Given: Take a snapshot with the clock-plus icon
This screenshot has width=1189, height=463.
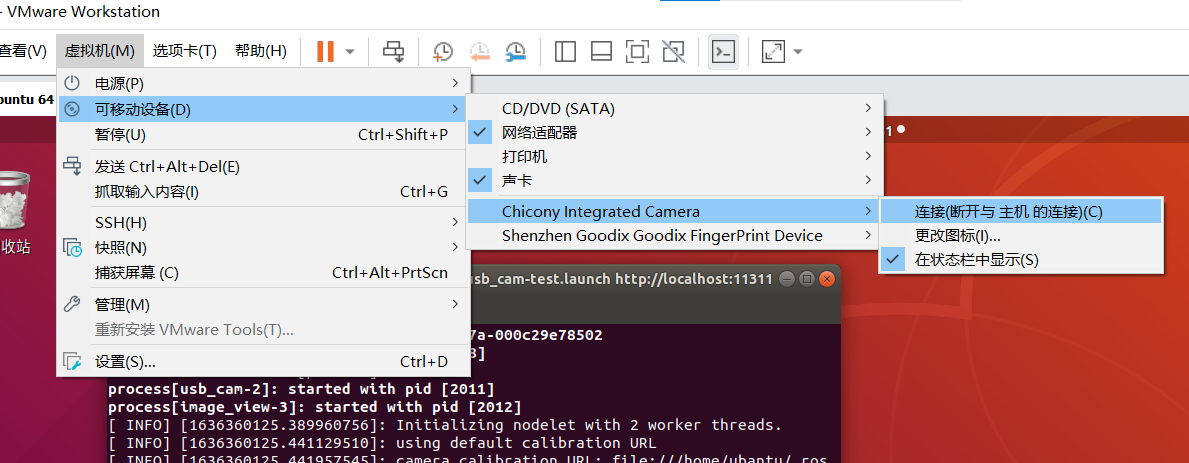Looking at the screenshot, I should click(x=443, y=52).
